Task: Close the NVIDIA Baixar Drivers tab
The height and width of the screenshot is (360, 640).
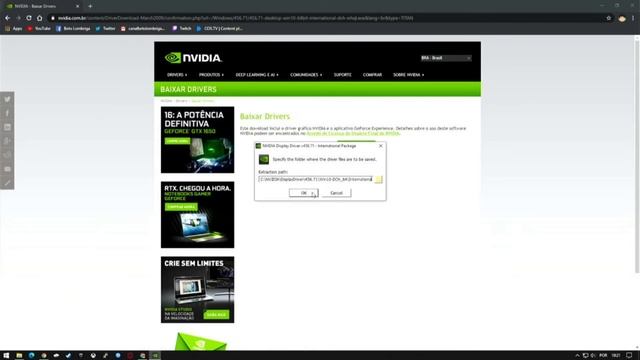Action: [77, 6]
